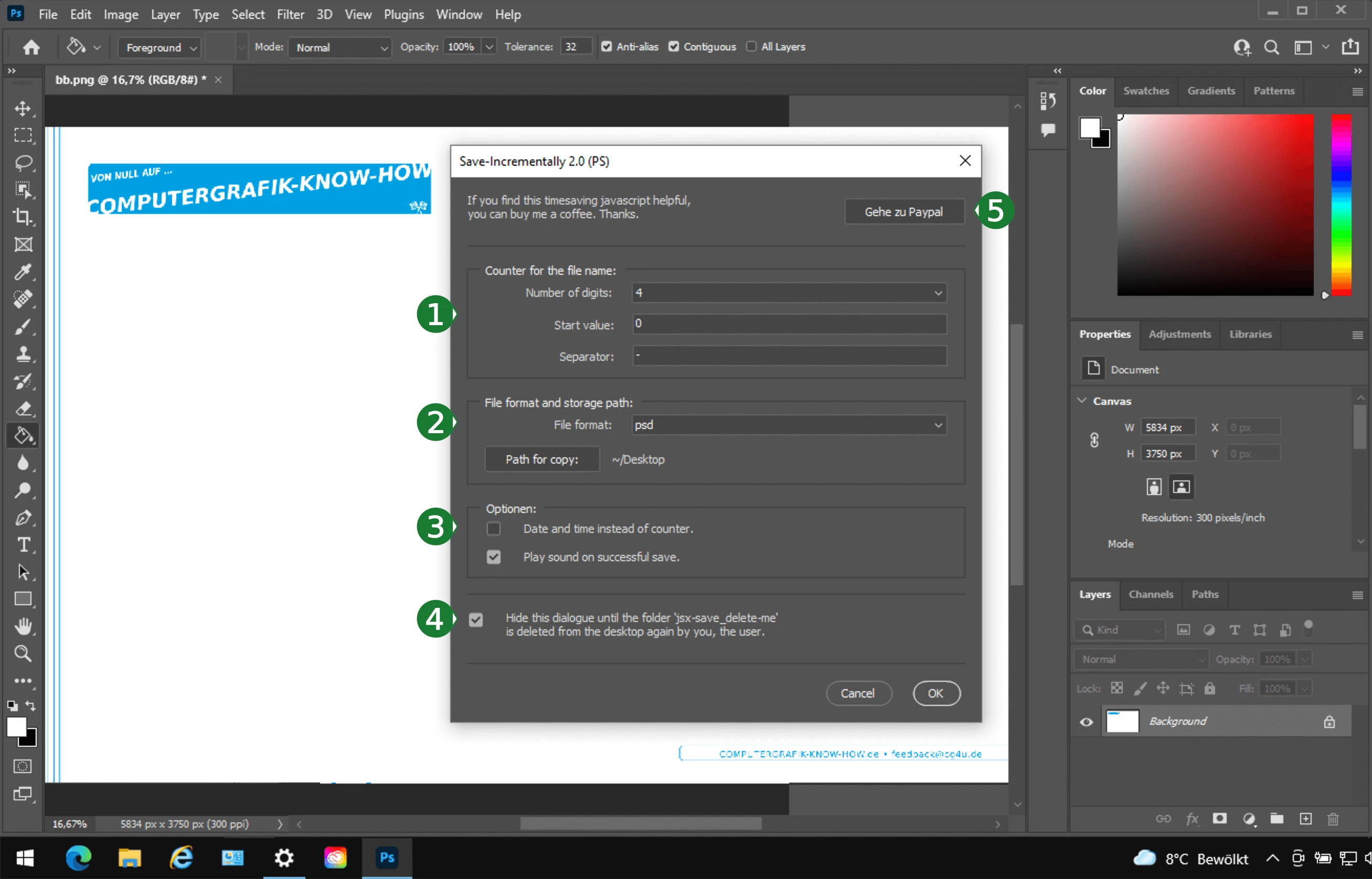Click the rainbow hue slider strip
Viewport: 1372px width, 879px height.
[x=1341, y=205]
